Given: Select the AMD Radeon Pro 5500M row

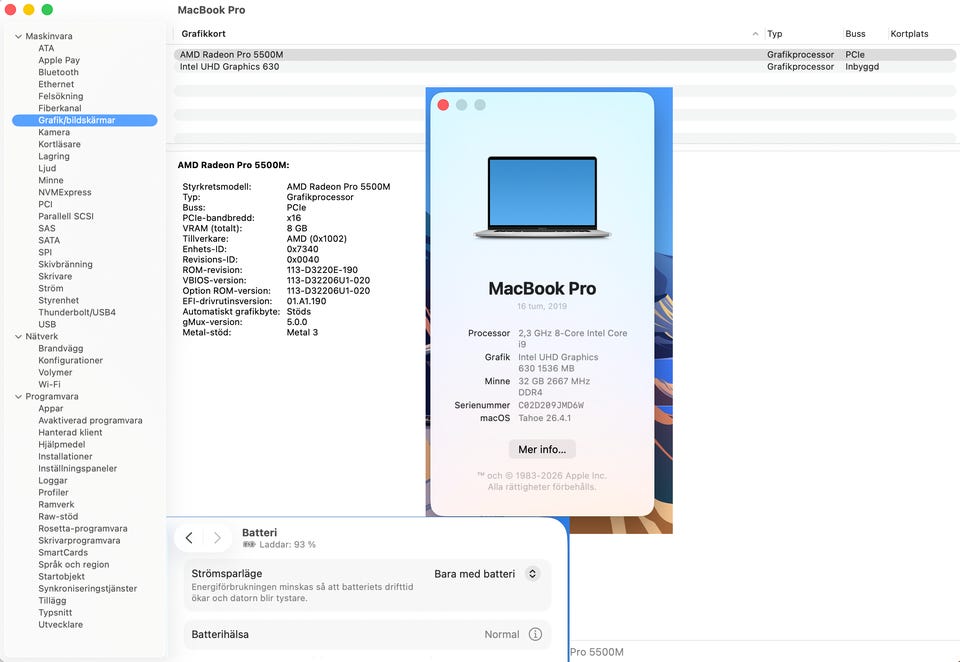Looking at the screenshot, I should (x=564, y=55).
